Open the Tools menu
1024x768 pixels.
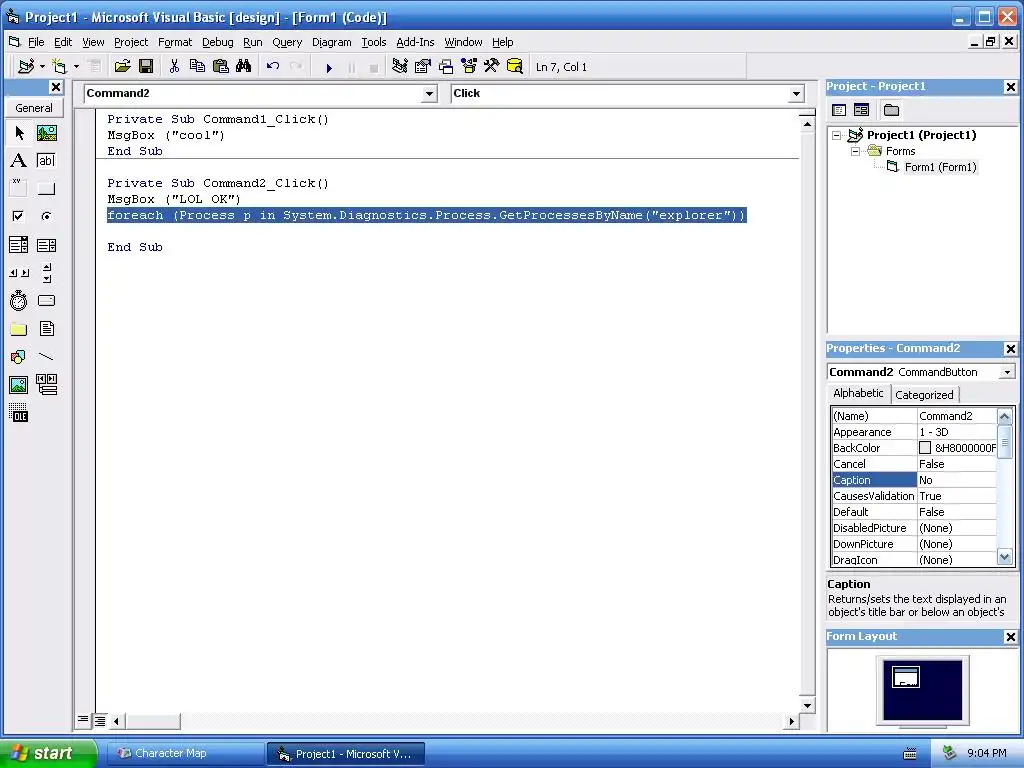coord(374,42)
